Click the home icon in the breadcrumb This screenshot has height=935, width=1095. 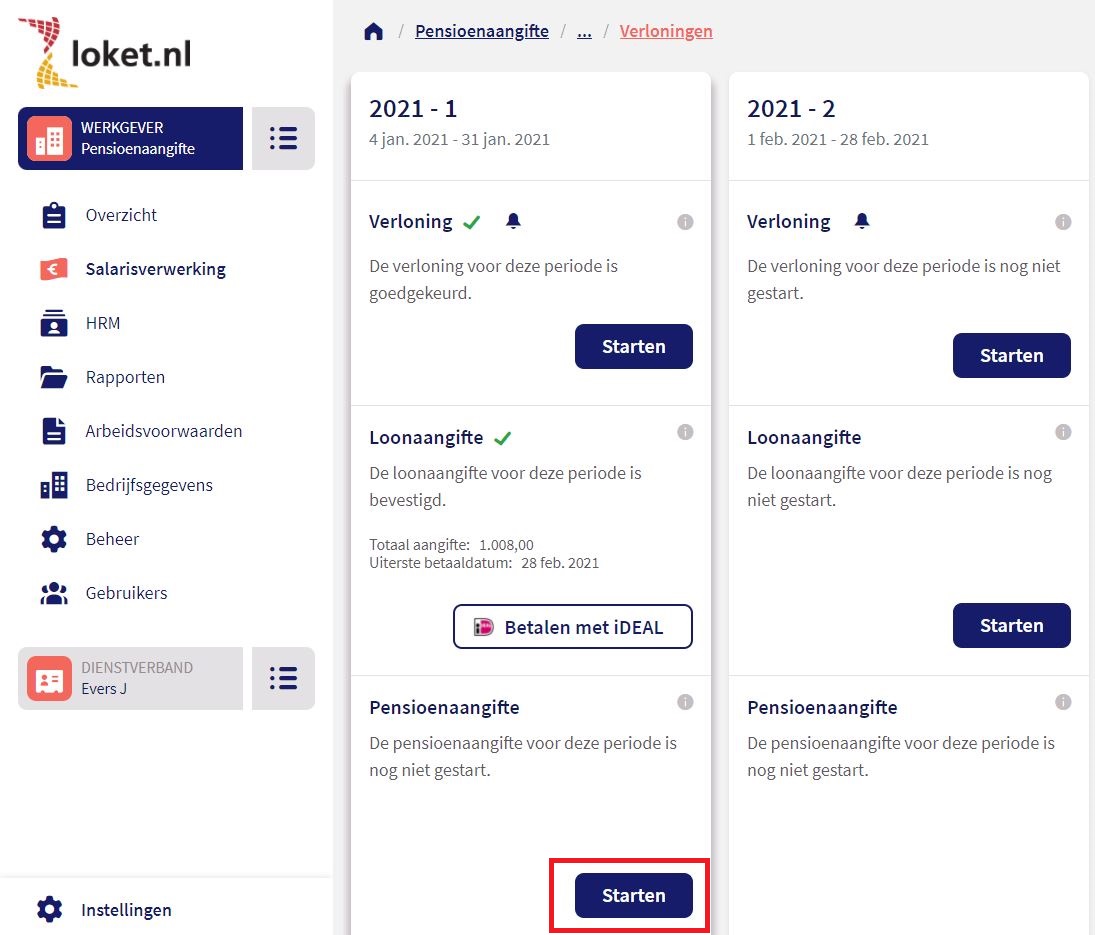pyautogui.click(x=372, y=30)
